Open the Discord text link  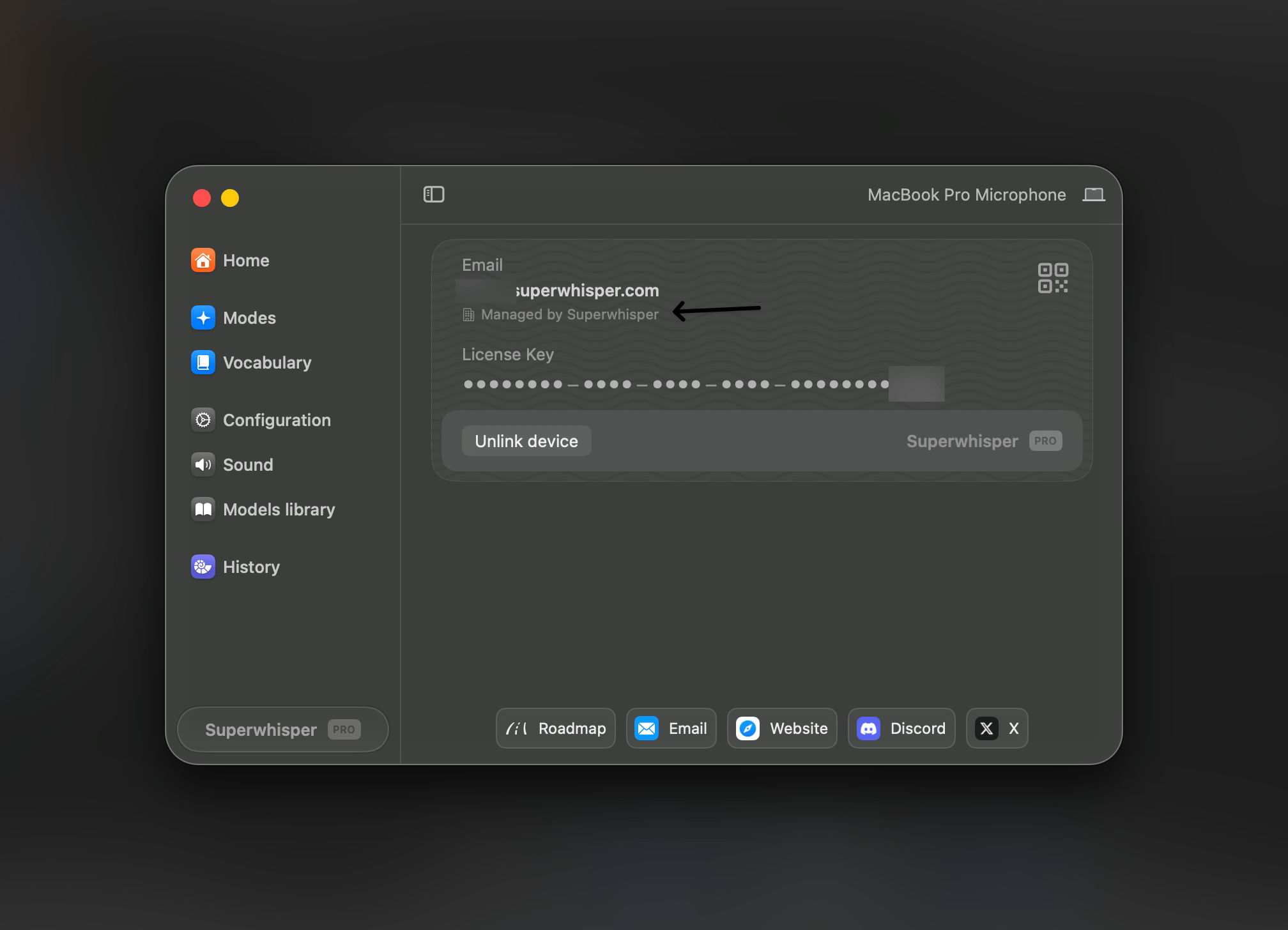click(x=918, y=728)
